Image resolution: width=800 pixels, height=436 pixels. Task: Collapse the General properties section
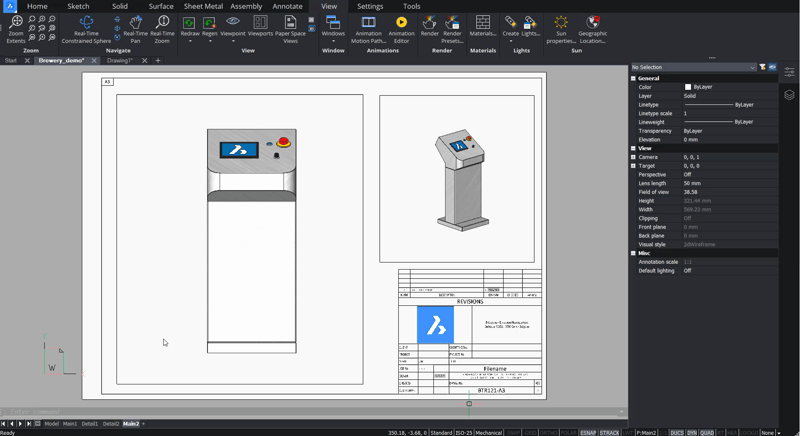pos(633,78)
